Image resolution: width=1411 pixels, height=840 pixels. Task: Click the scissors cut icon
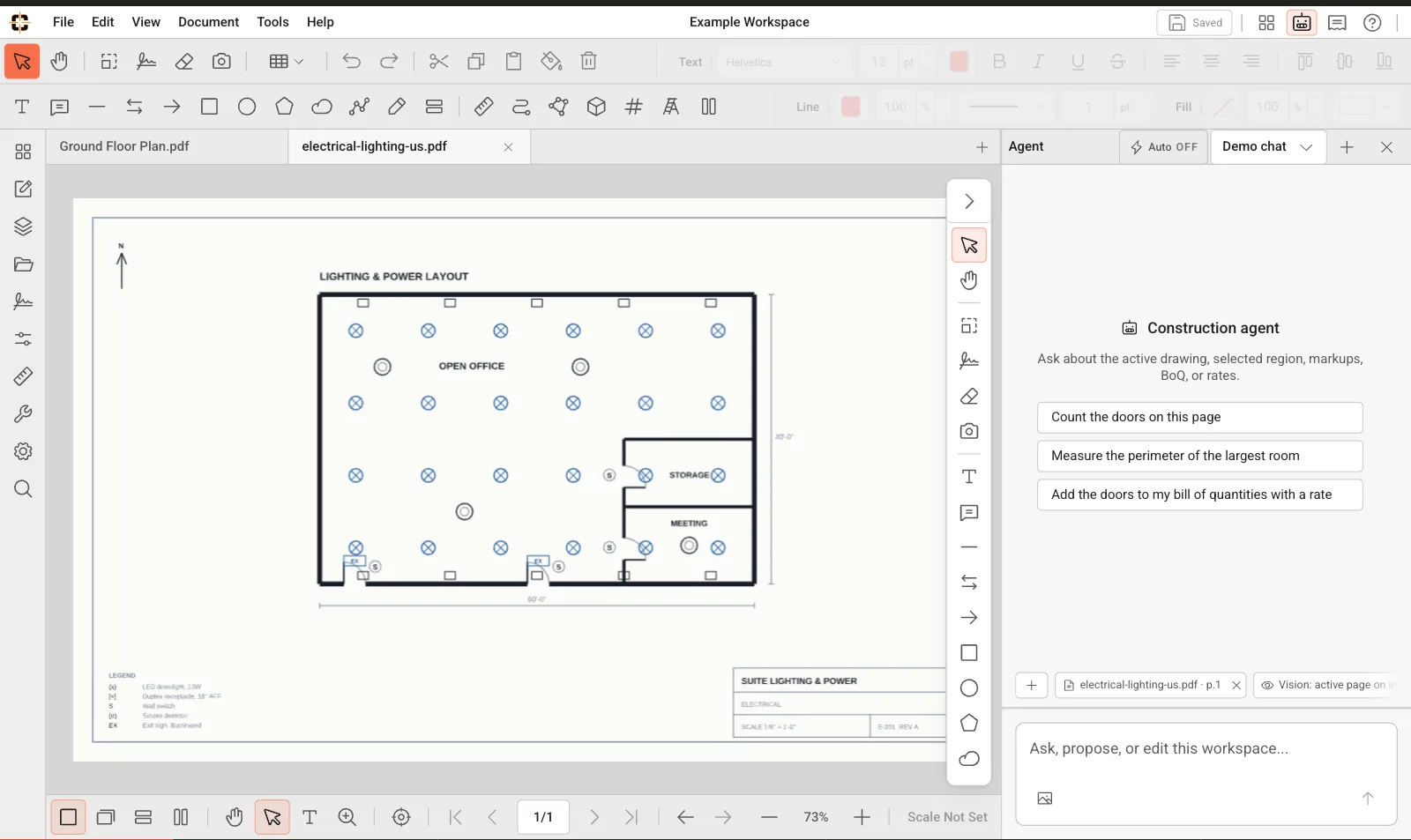click(438, 62)
